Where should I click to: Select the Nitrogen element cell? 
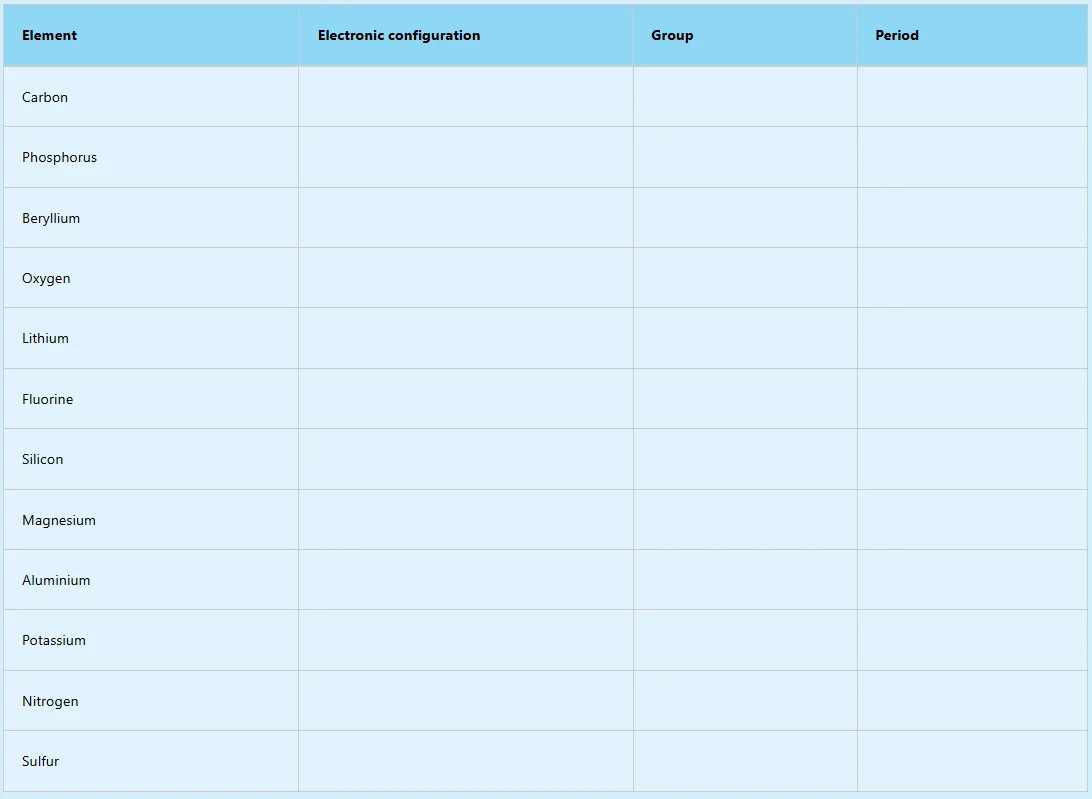(x=151, y=701)
